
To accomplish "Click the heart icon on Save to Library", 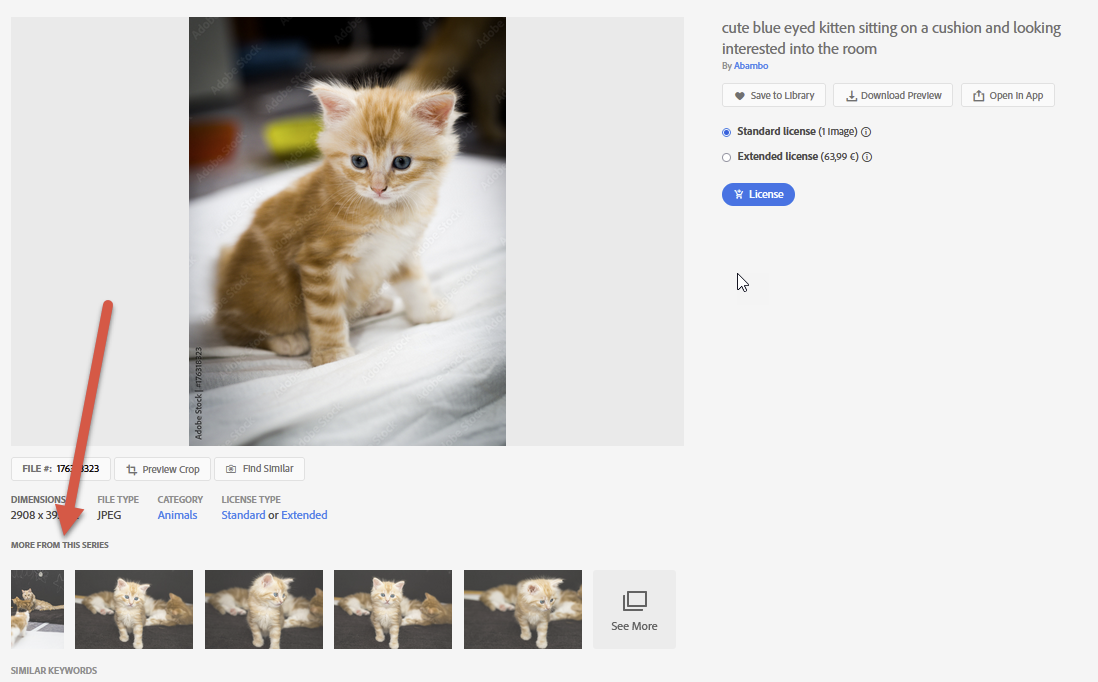I will (x=739, y=95).
